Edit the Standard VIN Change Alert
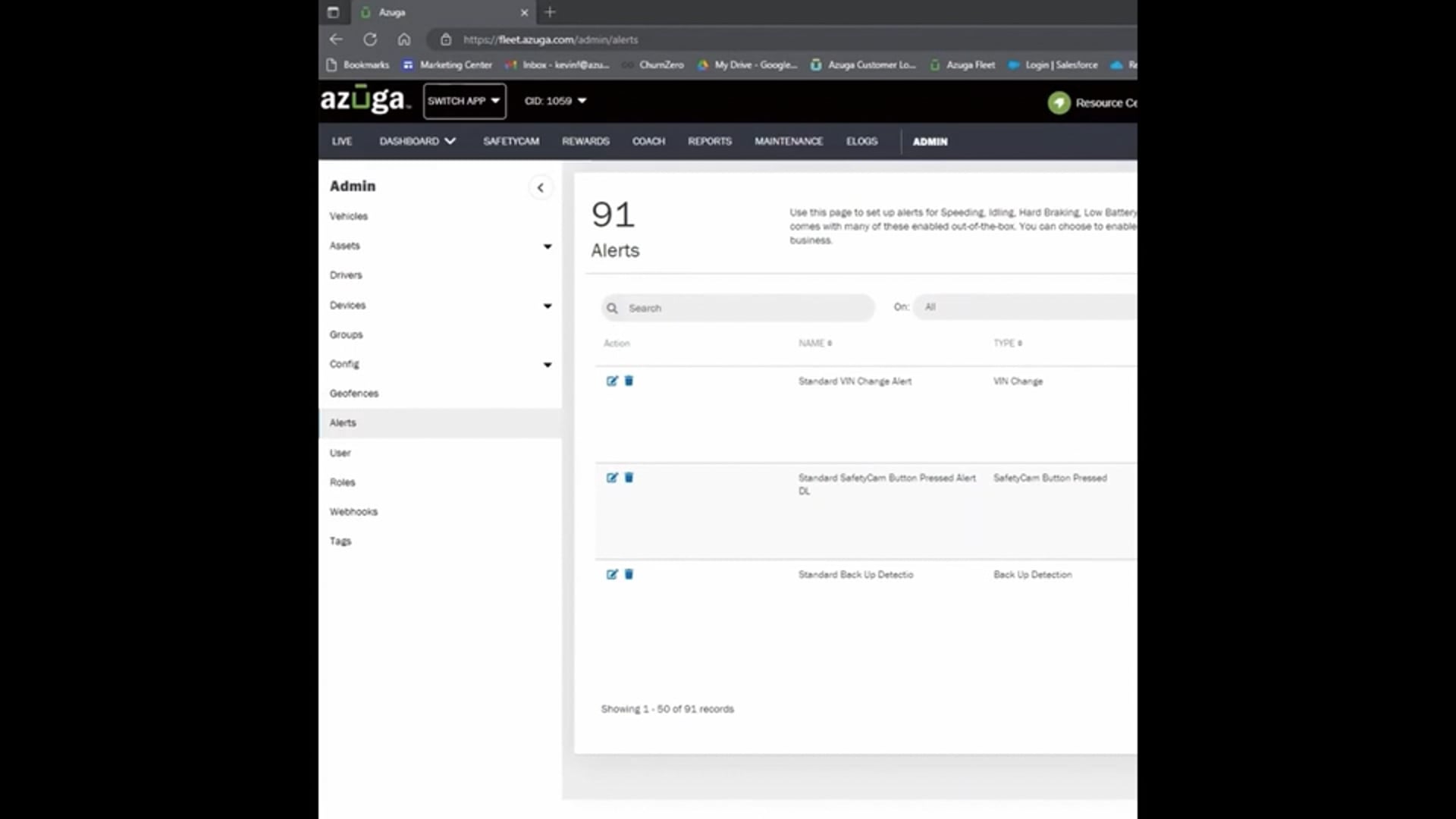Viewport: 1456px width, 819px height. pyautogui.click(x=612, y=381)
